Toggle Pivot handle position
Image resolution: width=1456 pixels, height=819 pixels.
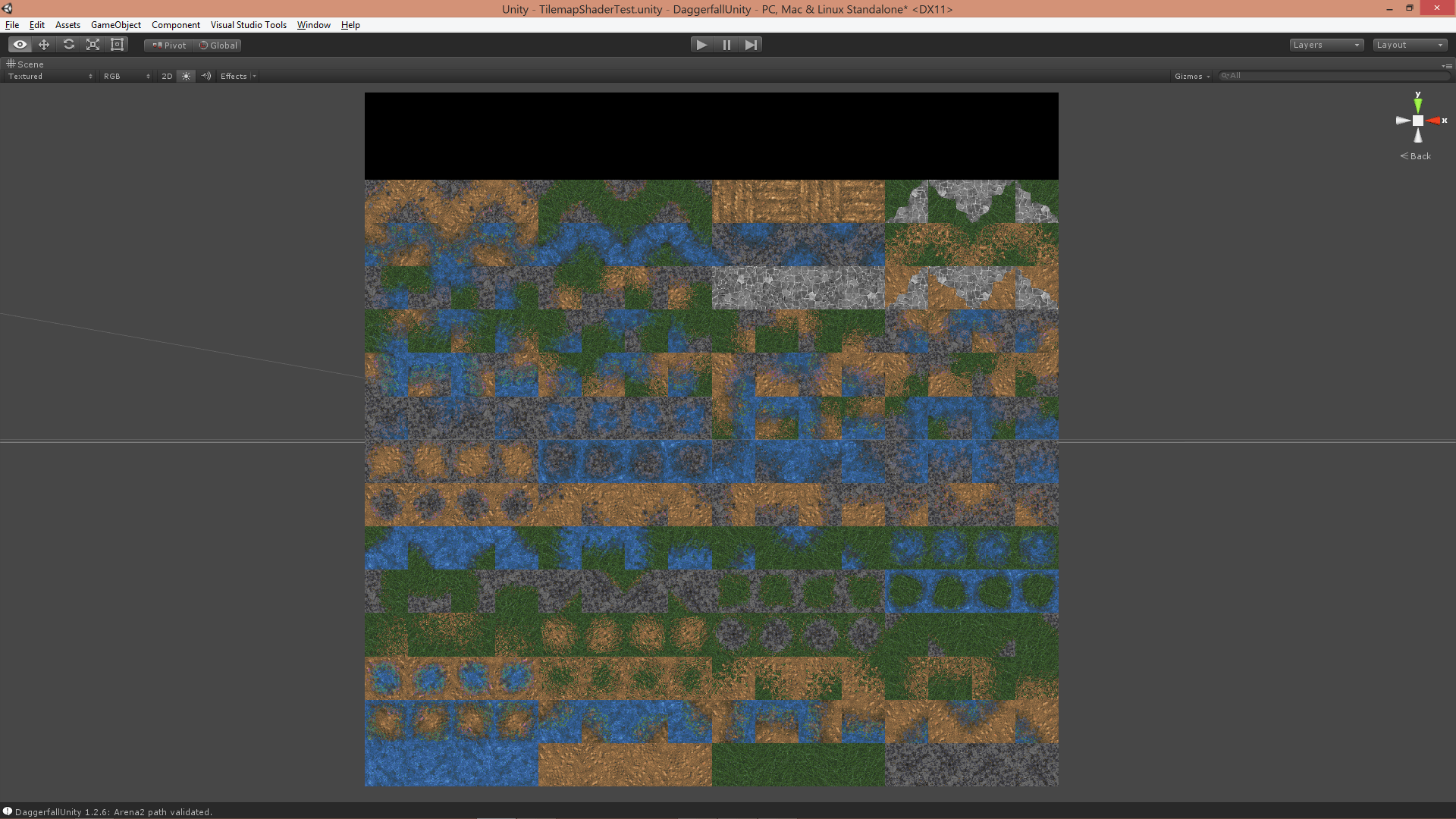168,45
